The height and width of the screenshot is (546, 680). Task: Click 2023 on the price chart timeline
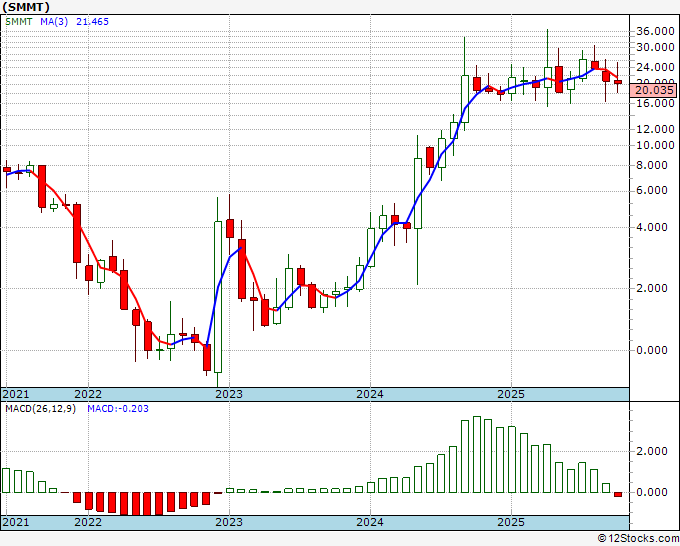click(229, 394)
